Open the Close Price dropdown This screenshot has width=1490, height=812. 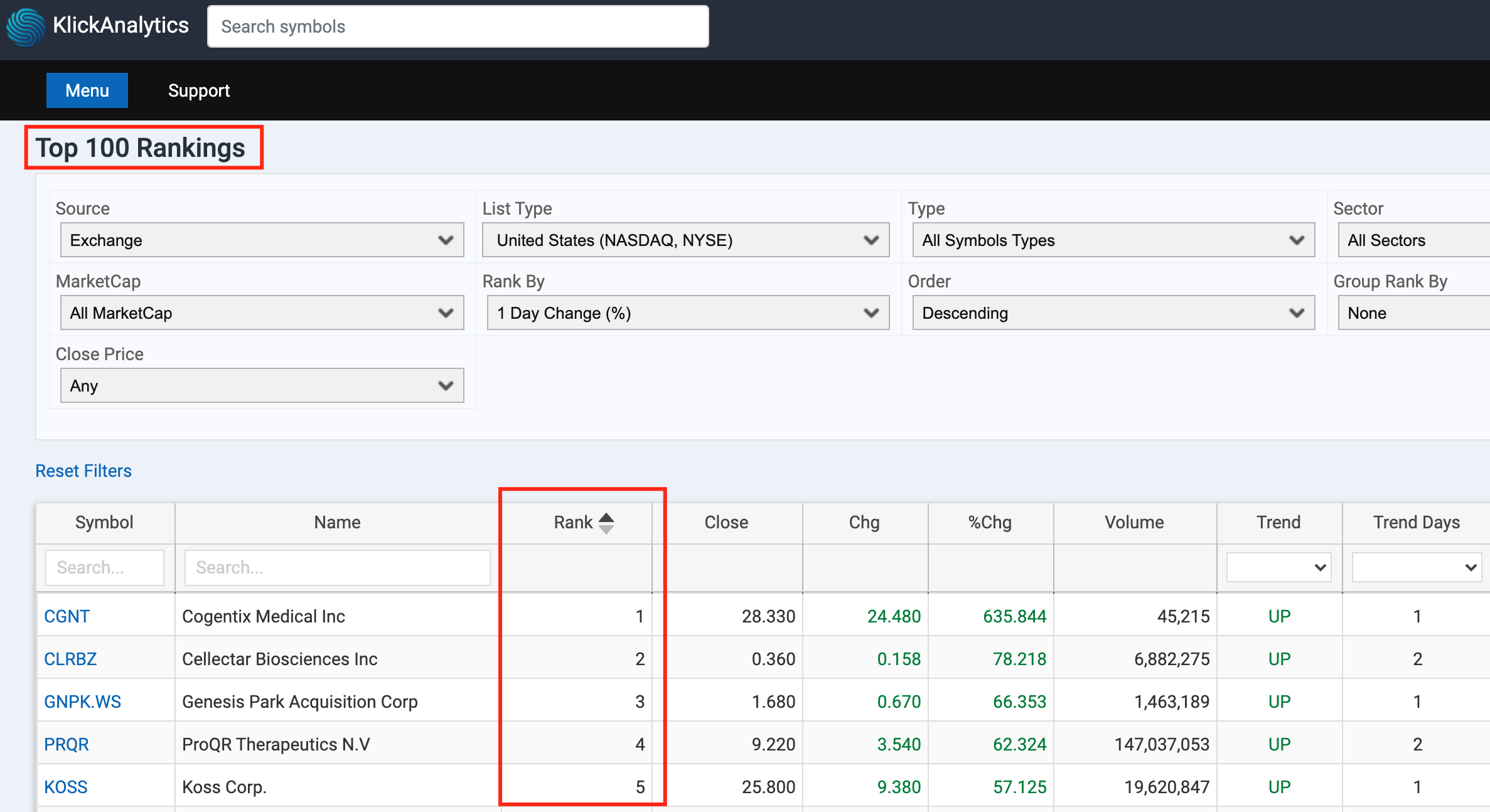(262, 385)
